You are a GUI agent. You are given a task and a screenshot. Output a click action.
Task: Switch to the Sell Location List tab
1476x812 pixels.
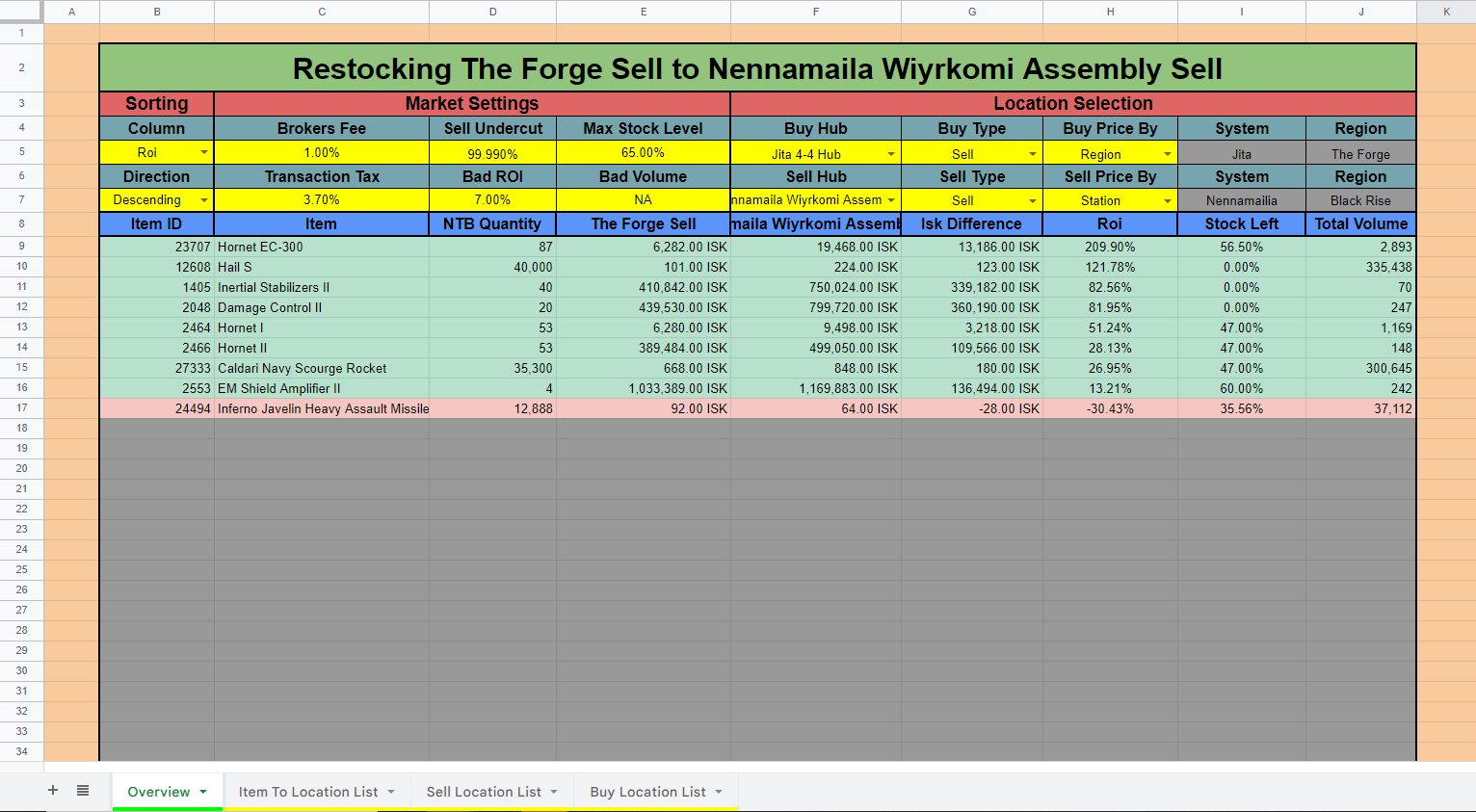tap(484, 791)
